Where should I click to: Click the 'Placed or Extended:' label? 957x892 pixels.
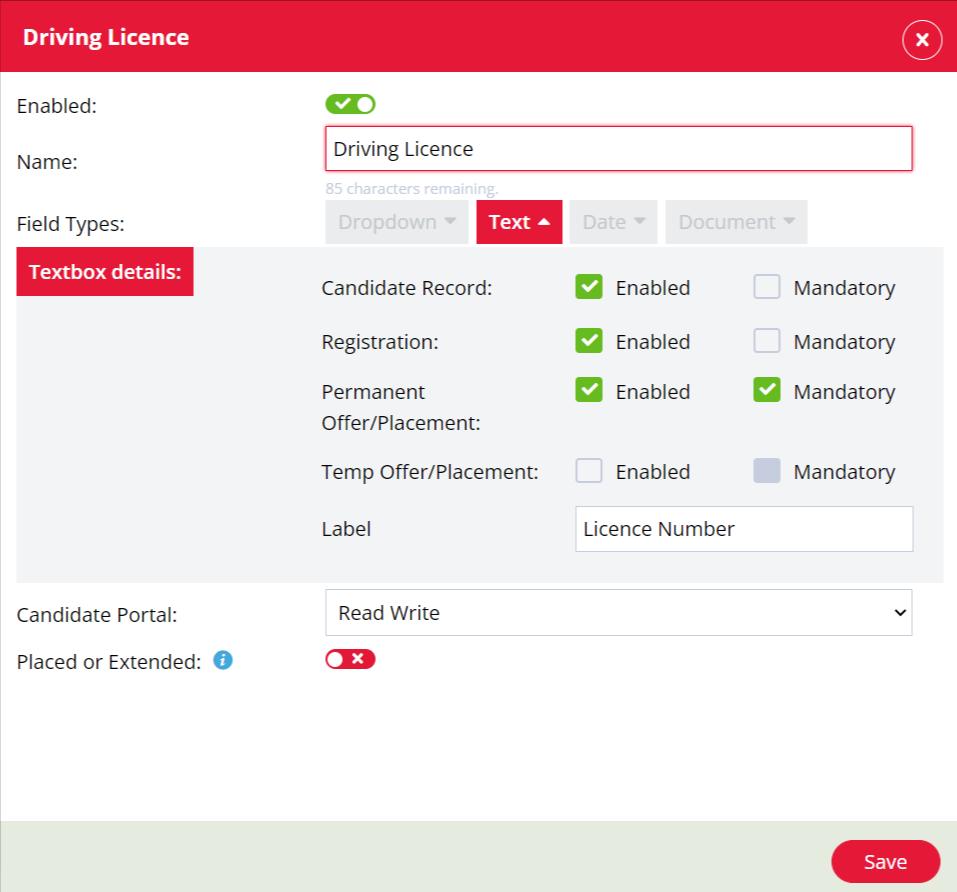coord(109,662)
